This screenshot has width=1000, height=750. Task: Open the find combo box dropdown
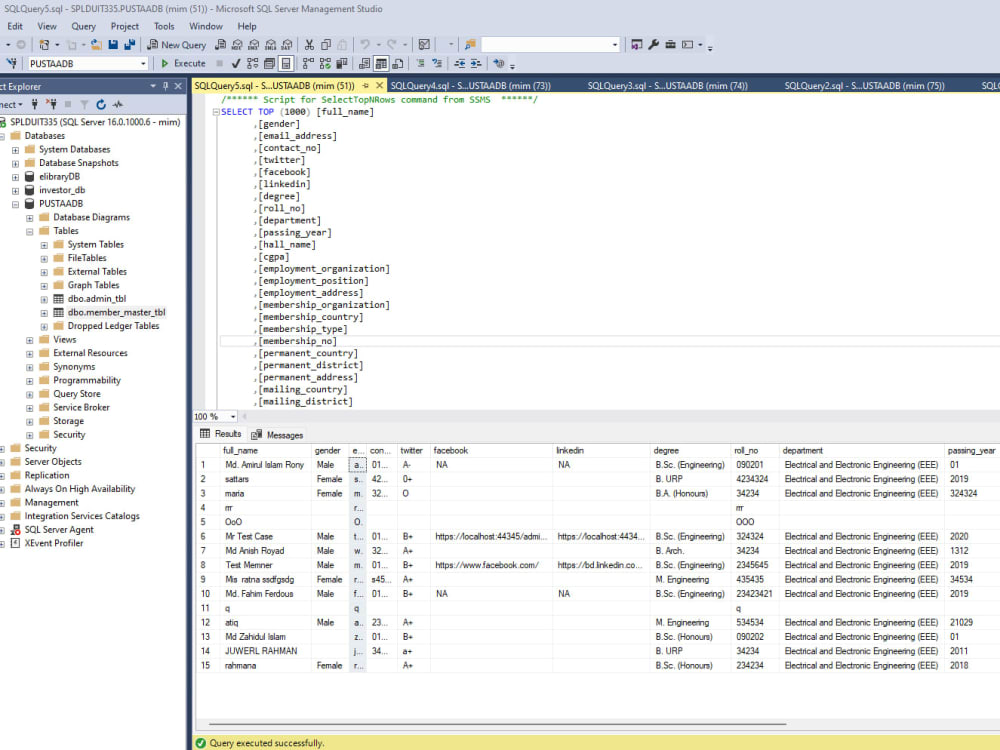point(615,45)
